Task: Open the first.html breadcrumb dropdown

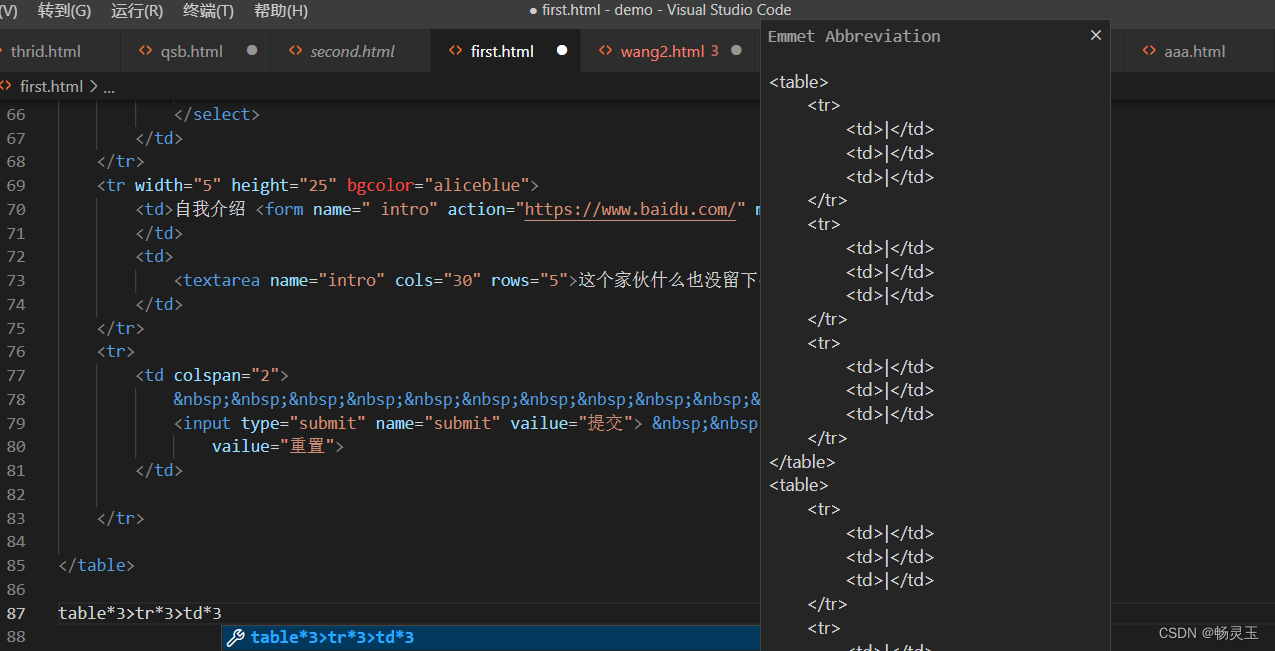Action: (52, 86)
